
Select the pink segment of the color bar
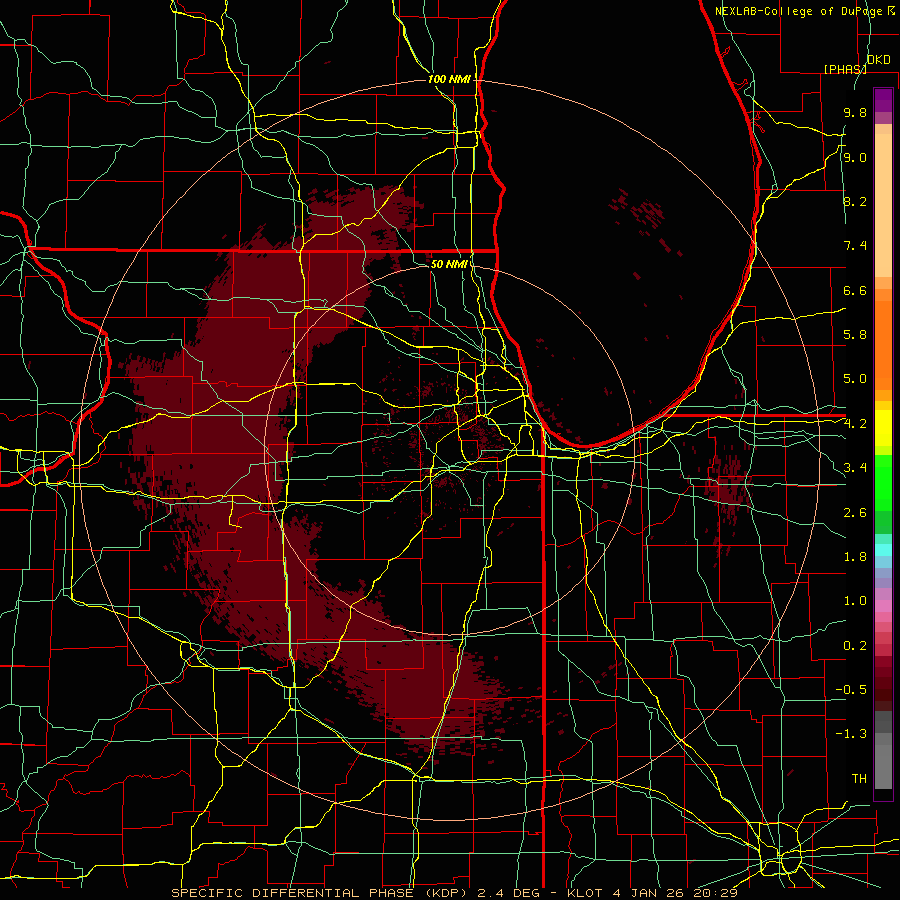point(883,606)
